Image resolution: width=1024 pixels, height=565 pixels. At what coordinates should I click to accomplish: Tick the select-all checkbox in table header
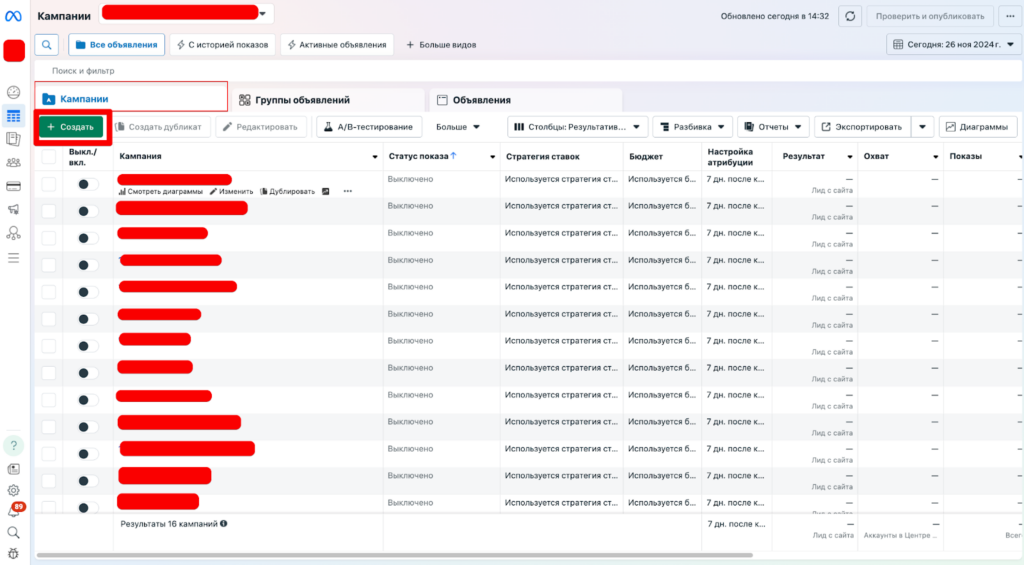[x=48, y=157]
